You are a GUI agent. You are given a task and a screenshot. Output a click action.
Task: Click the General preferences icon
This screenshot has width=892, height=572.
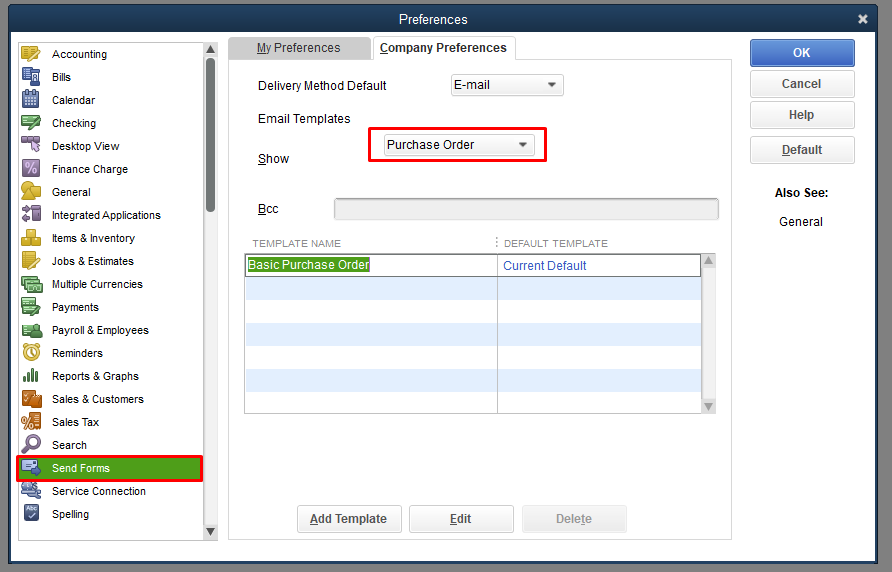coord(31,191)
